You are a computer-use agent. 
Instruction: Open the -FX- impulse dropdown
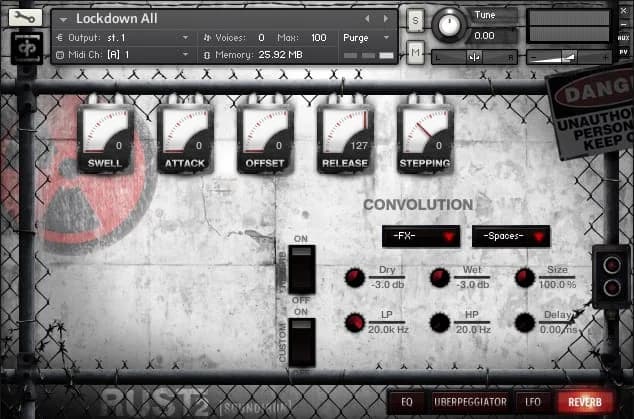tap(419, 236)
